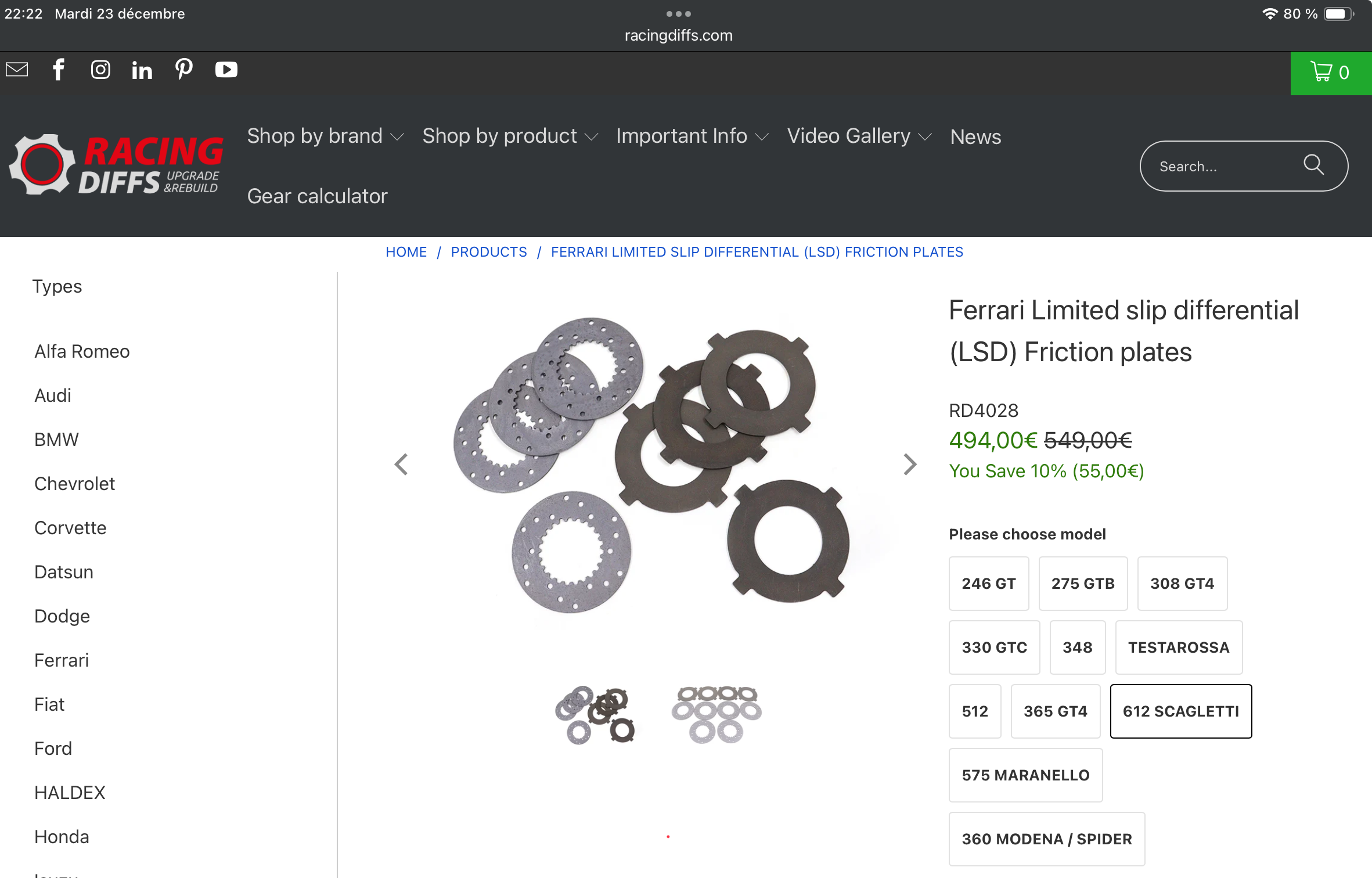
Task: Select the second product thumbnail
Action: click(x=716, y=714)
